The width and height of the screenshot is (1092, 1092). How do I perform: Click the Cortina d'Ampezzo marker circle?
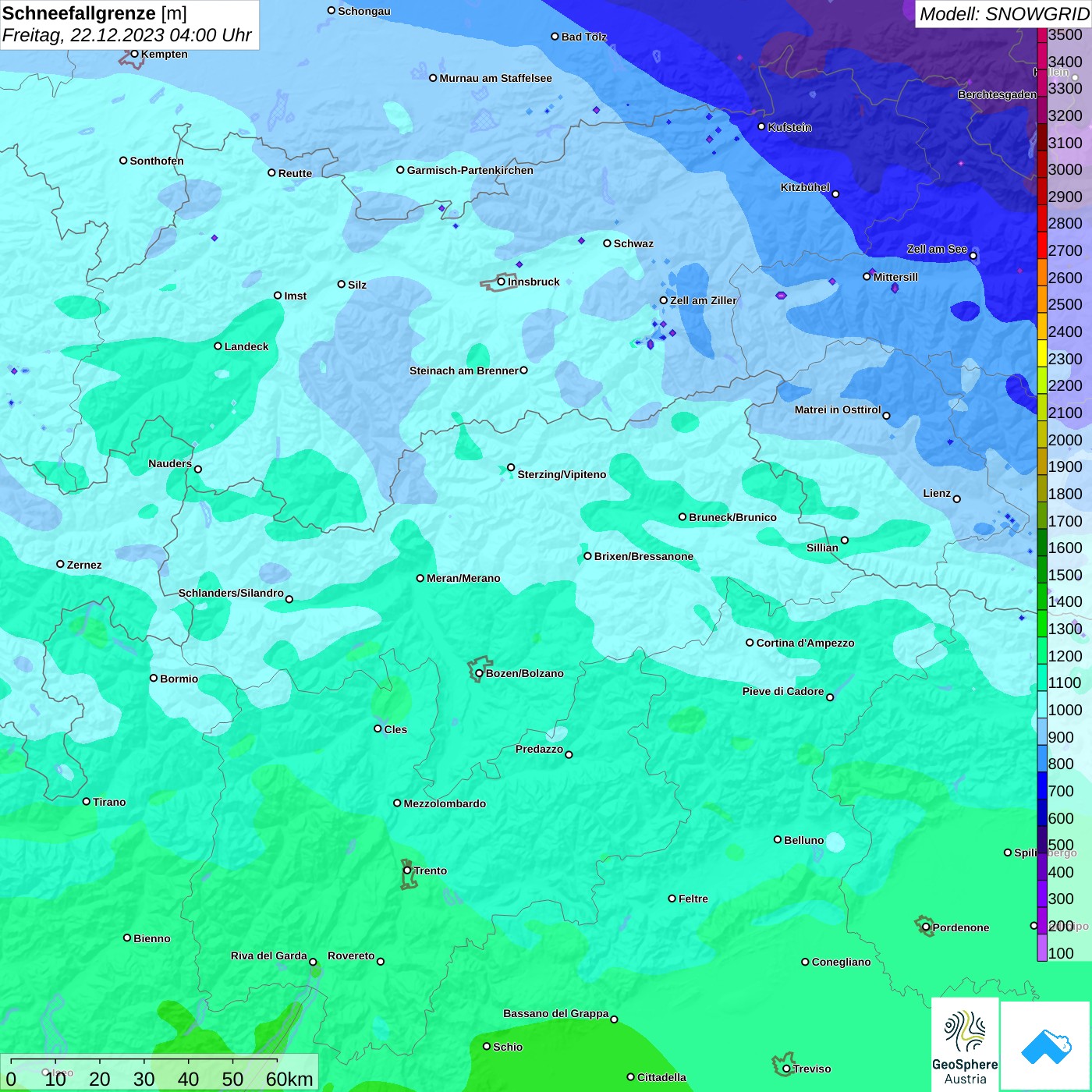coord(750,643)
